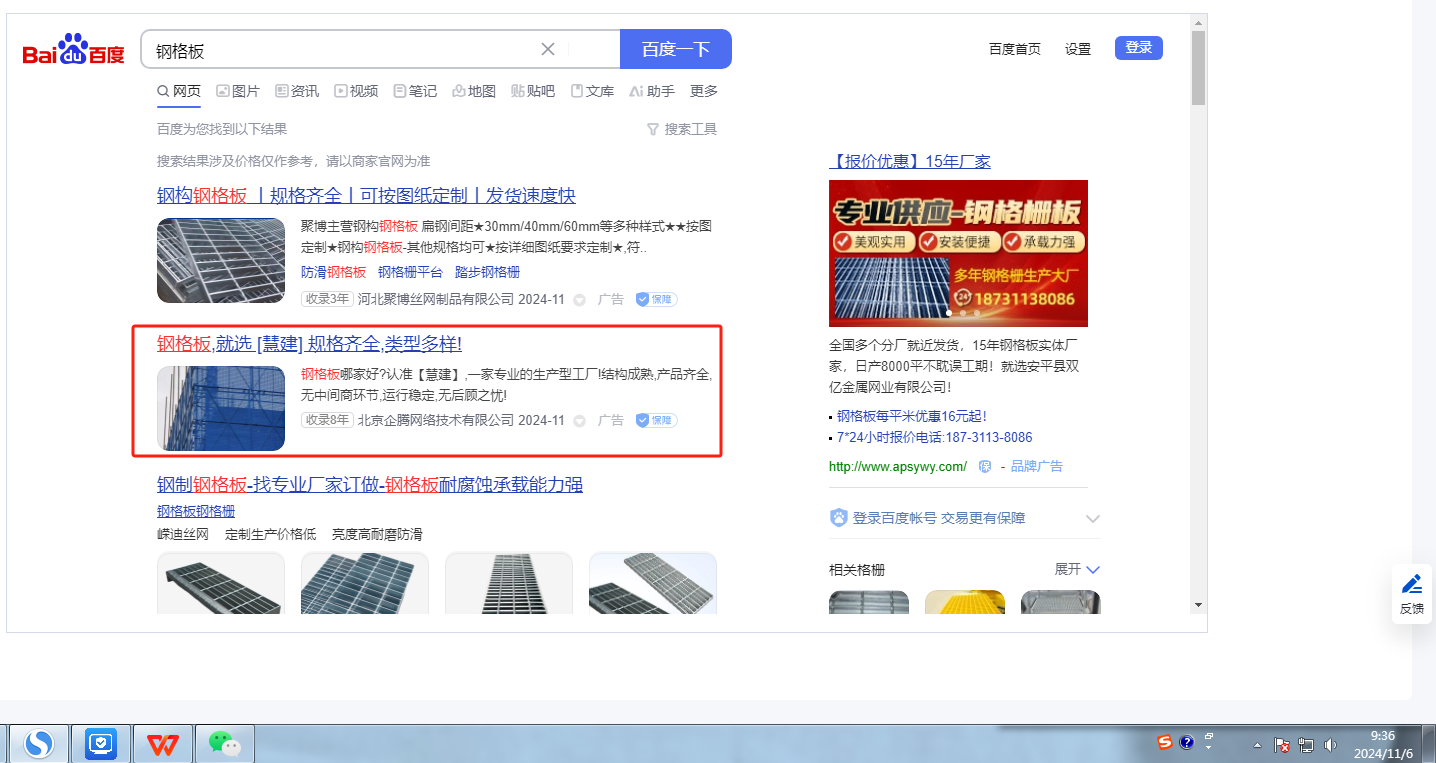Viewport: 1436px width, 763px height.
Task: Click the scrollbar up arrow
Action: [x=1198, y=23]
